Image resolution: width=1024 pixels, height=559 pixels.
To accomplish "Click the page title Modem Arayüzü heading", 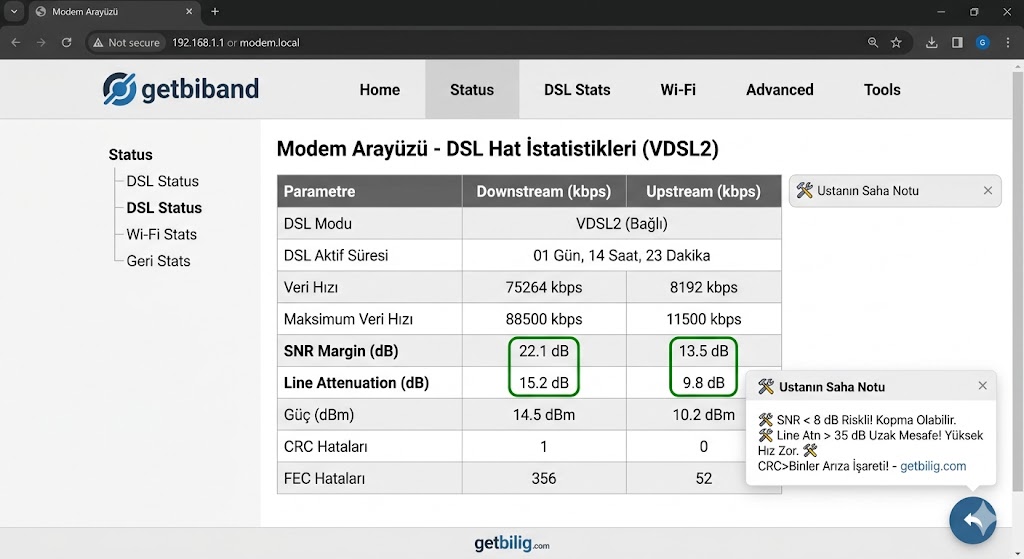I will tap(498, 149).
